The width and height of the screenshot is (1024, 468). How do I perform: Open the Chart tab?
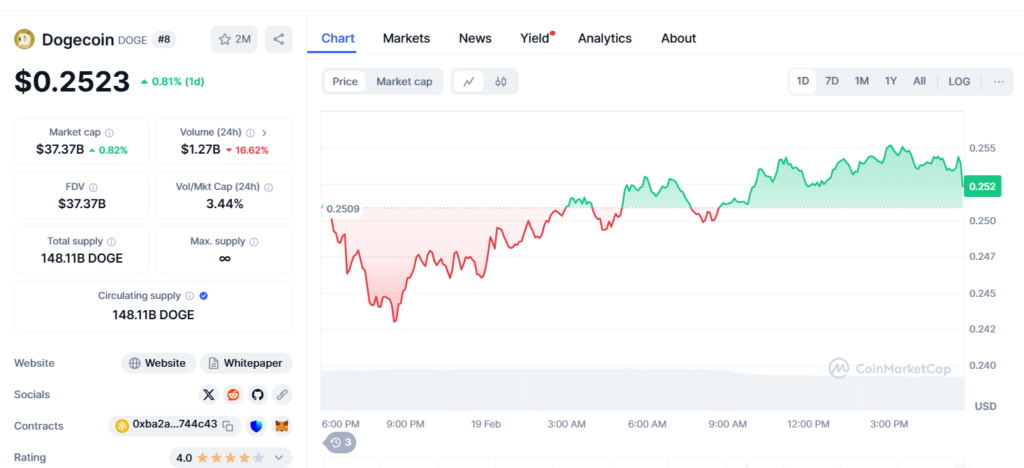point(338,39)
